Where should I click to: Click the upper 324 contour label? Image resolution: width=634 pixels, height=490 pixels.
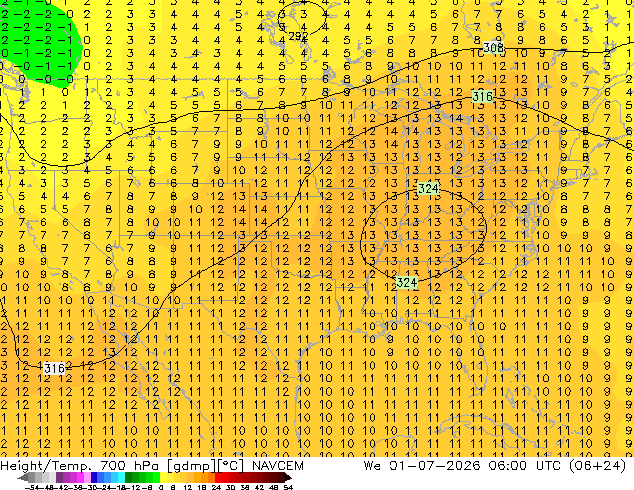click(428, 188)
